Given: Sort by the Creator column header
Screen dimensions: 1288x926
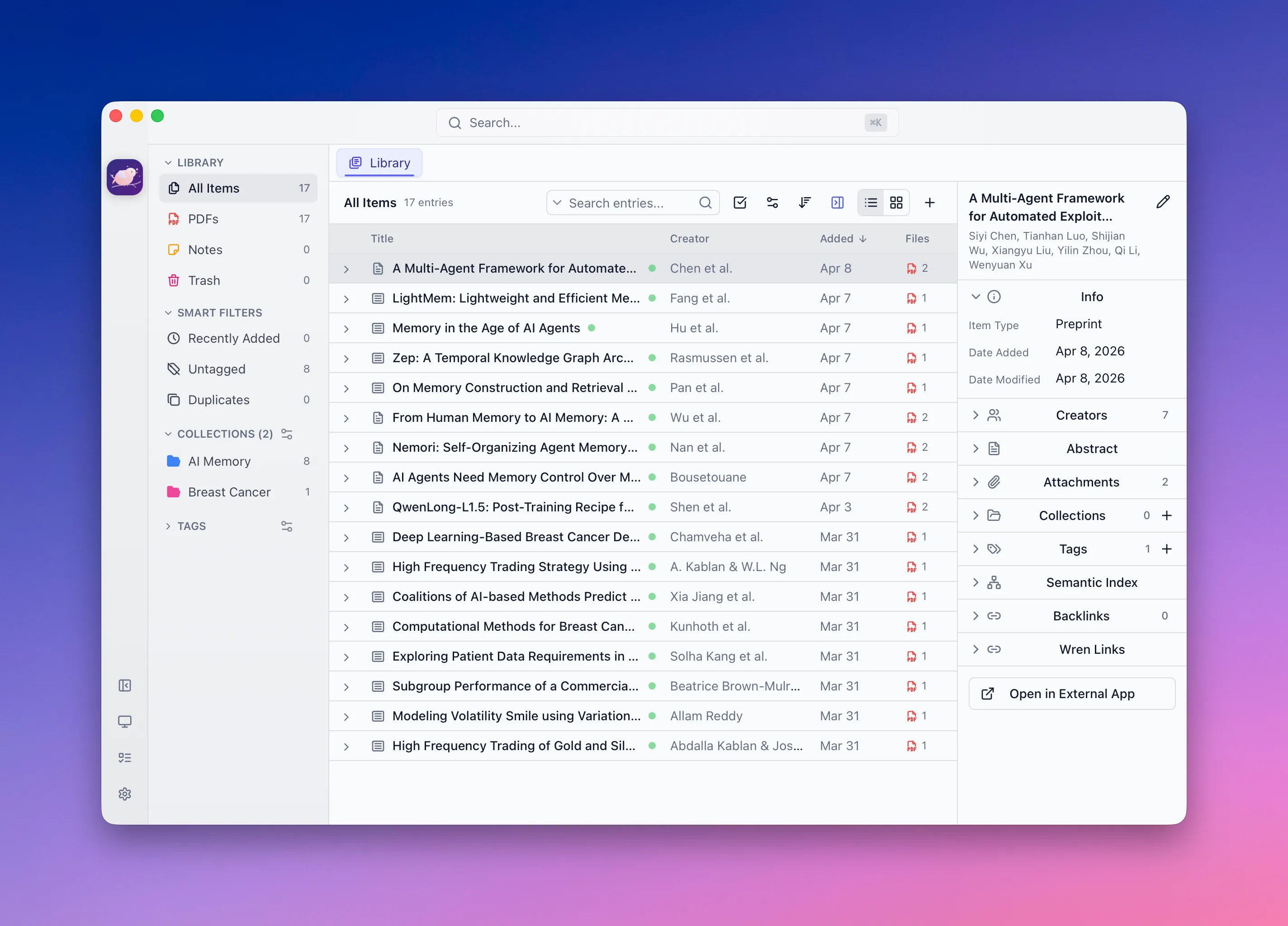Looking at the screenshot, I should [x=689, y=239].
